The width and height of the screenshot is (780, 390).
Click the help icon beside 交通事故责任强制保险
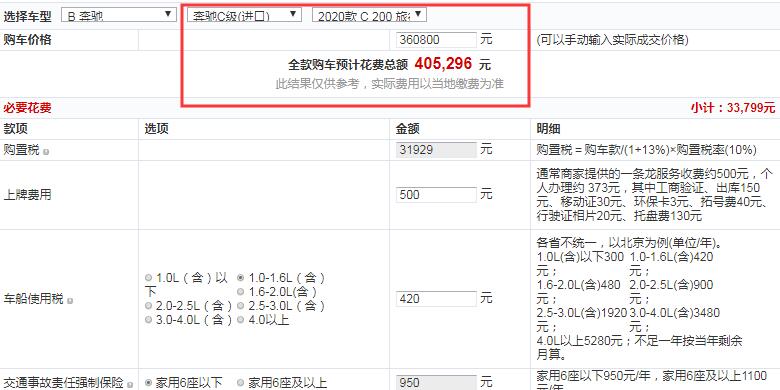click(130, 385)
